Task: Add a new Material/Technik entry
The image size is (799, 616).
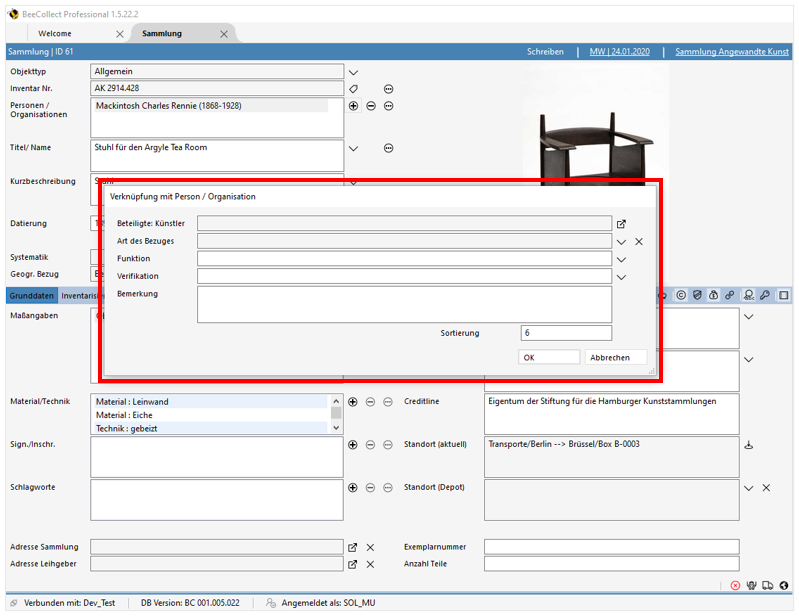Action: point(353,402)
